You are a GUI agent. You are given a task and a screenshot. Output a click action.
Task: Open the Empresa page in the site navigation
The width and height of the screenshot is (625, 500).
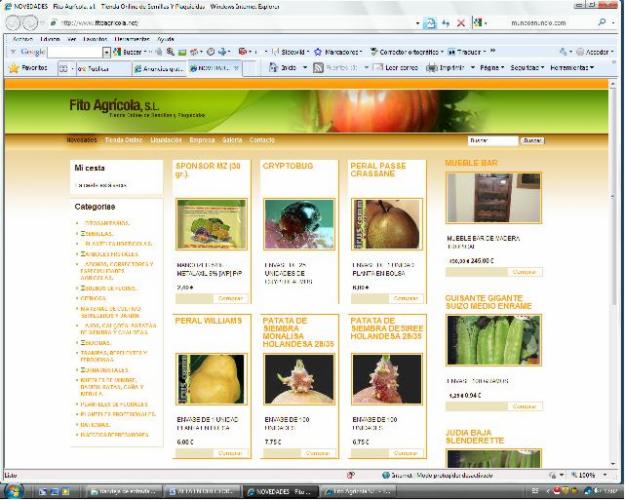coord(202,140)
